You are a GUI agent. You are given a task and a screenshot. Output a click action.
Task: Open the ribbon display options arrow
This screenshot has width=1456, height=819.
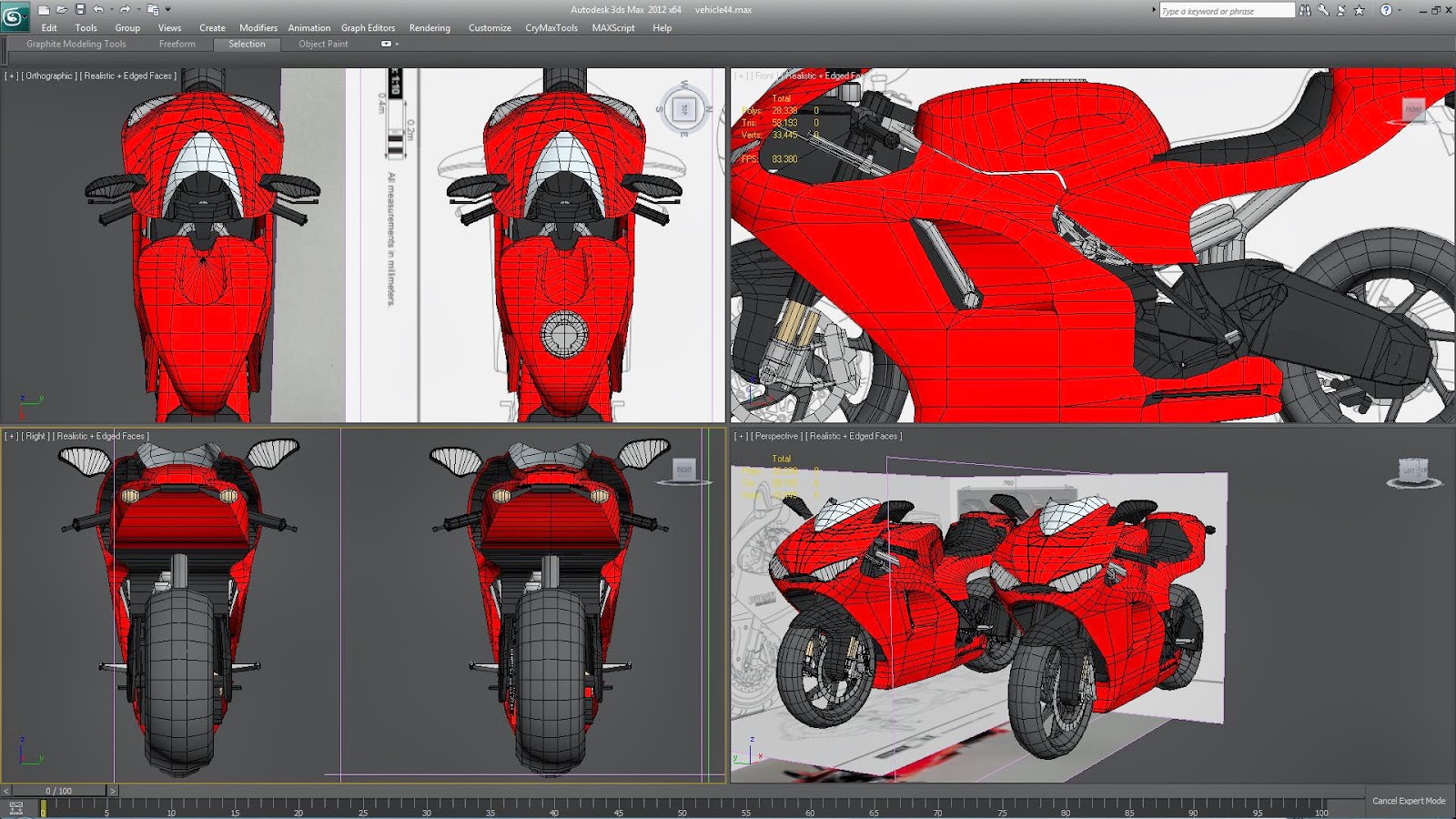click(x=397, y=44)
